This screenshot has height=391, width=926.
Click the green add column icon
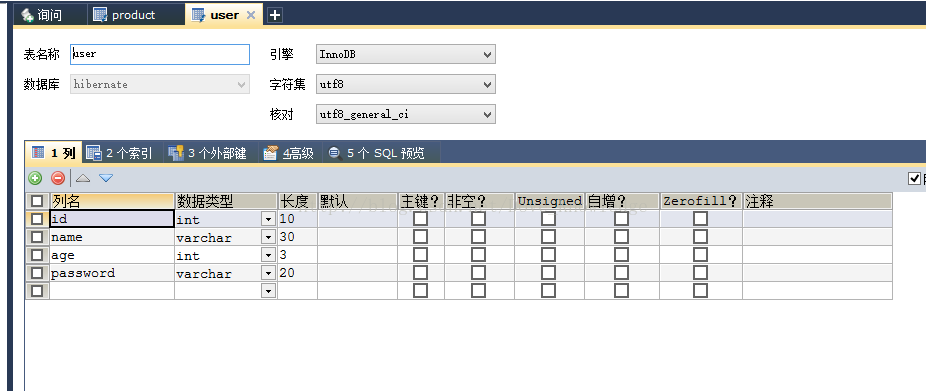tap(35, 178)
